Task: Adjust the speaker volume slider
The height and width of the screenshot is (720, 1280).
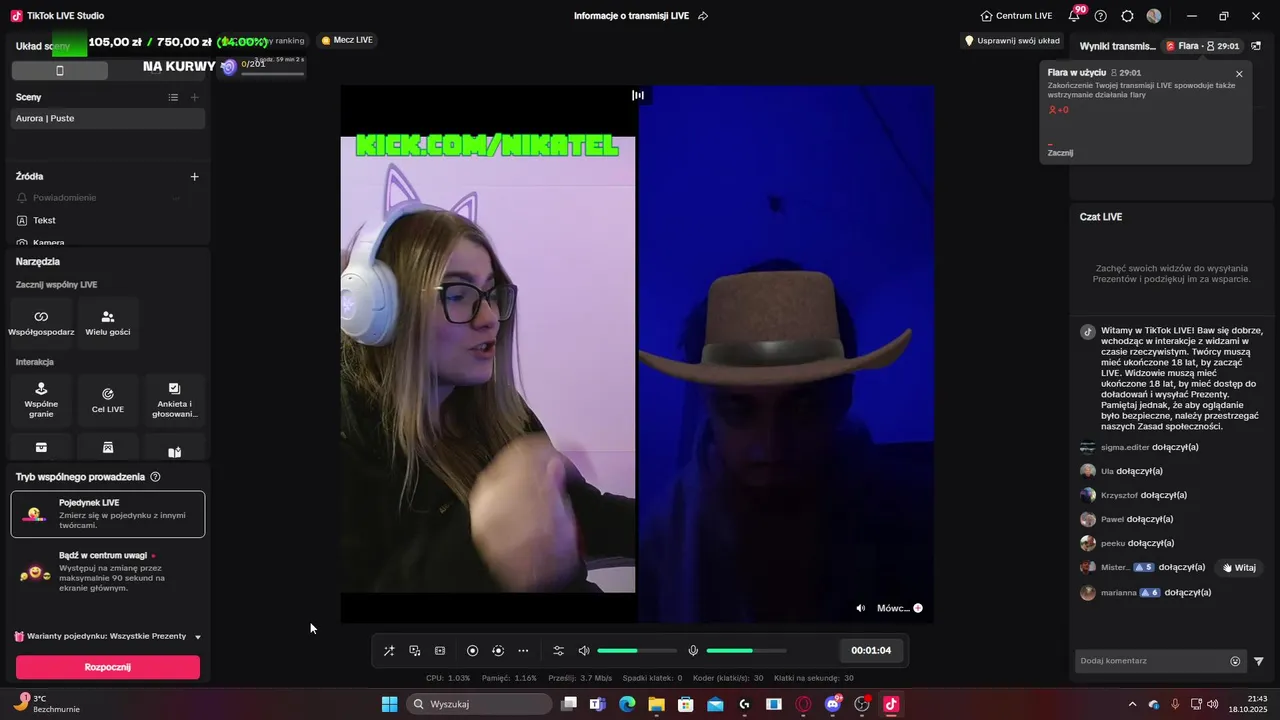Action: [637, 651]
